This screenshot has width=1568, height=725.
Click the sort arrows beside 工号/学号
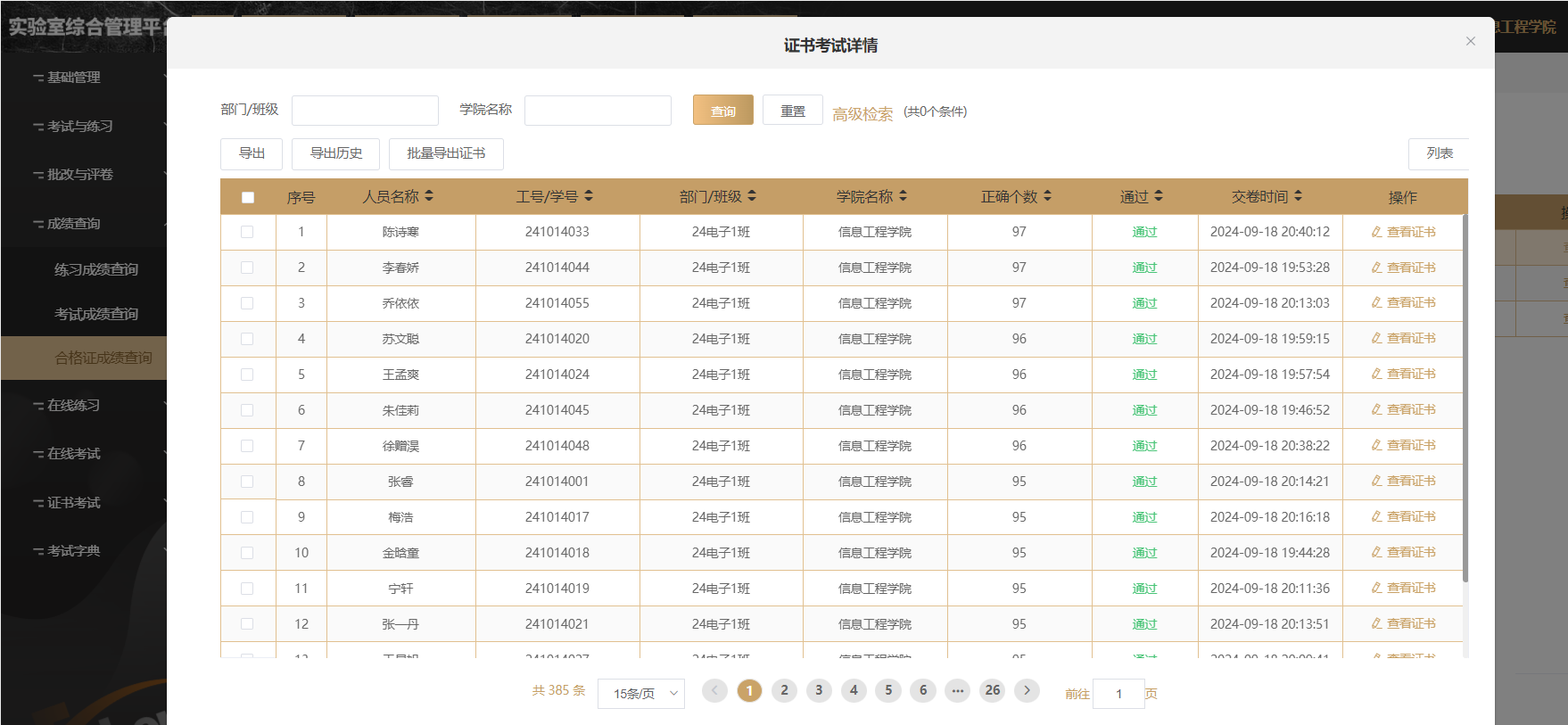589,196
